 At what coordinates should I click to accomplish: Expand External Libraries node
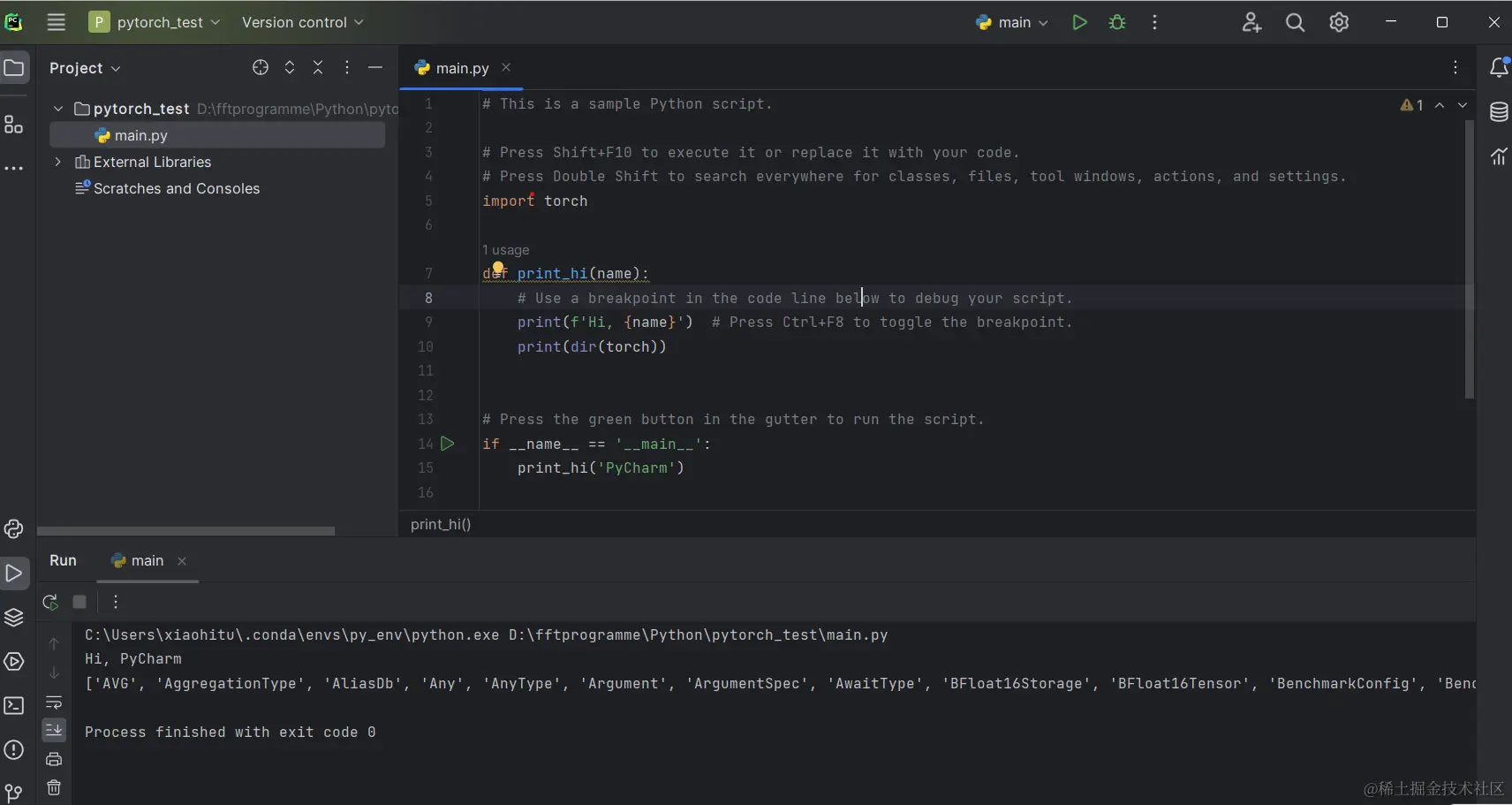[58, 162]
